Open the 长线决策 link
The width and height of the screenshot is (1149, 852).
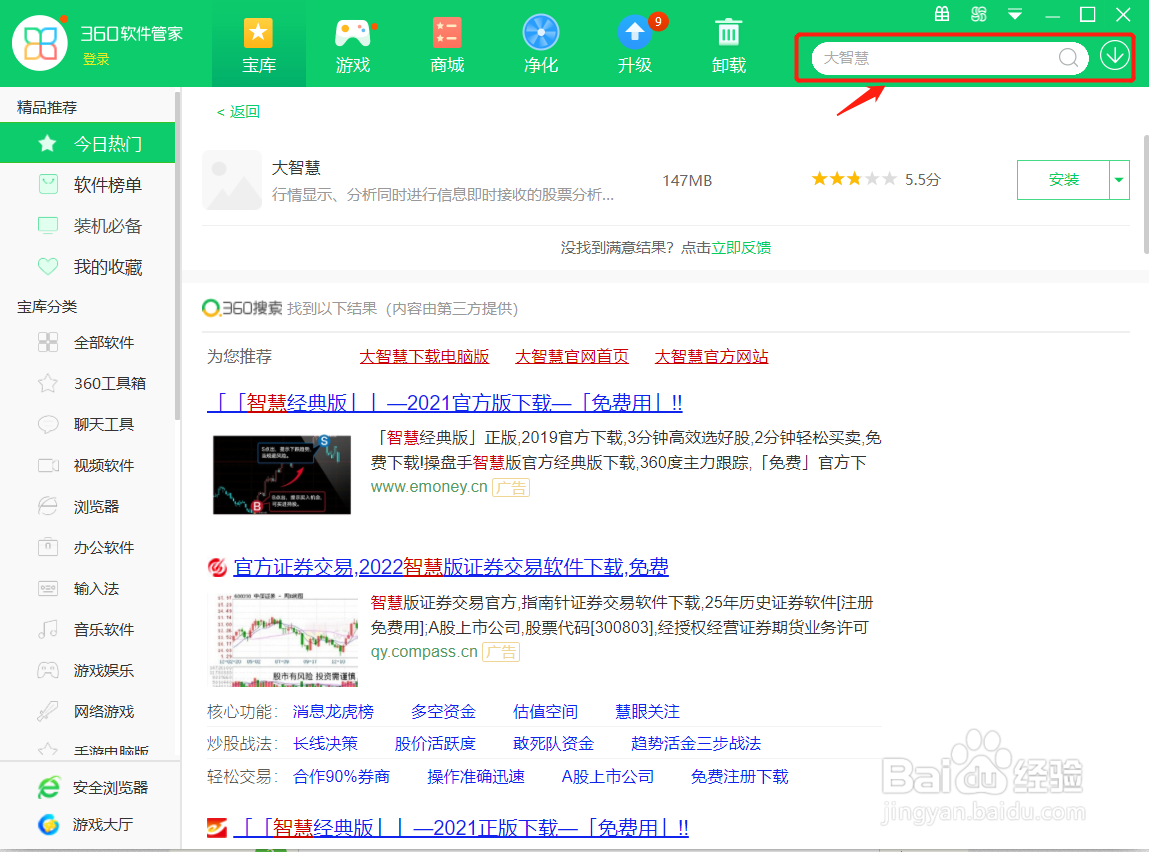[325, 744]
